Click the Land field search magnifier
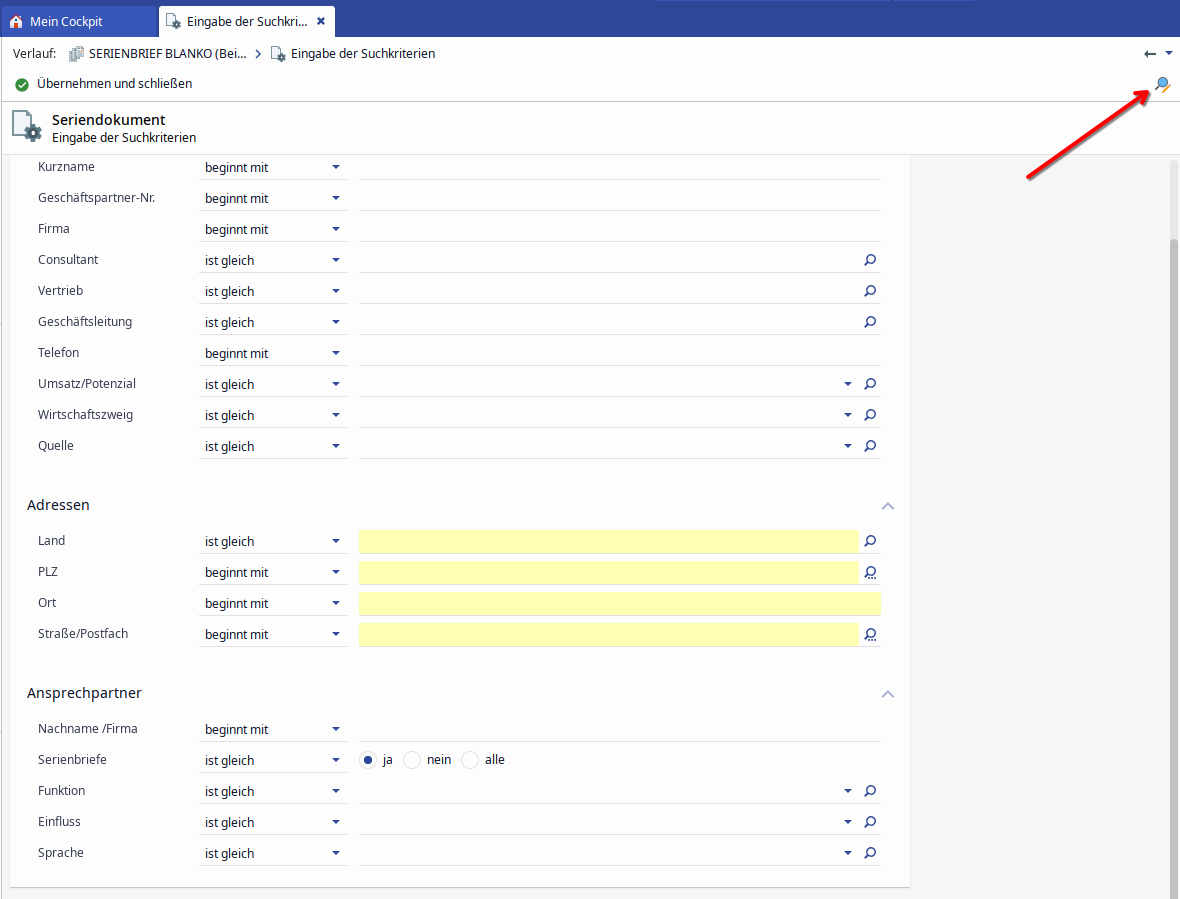Image resolution: width=1180 pixels, height=899 pixels. click(870, 541)
